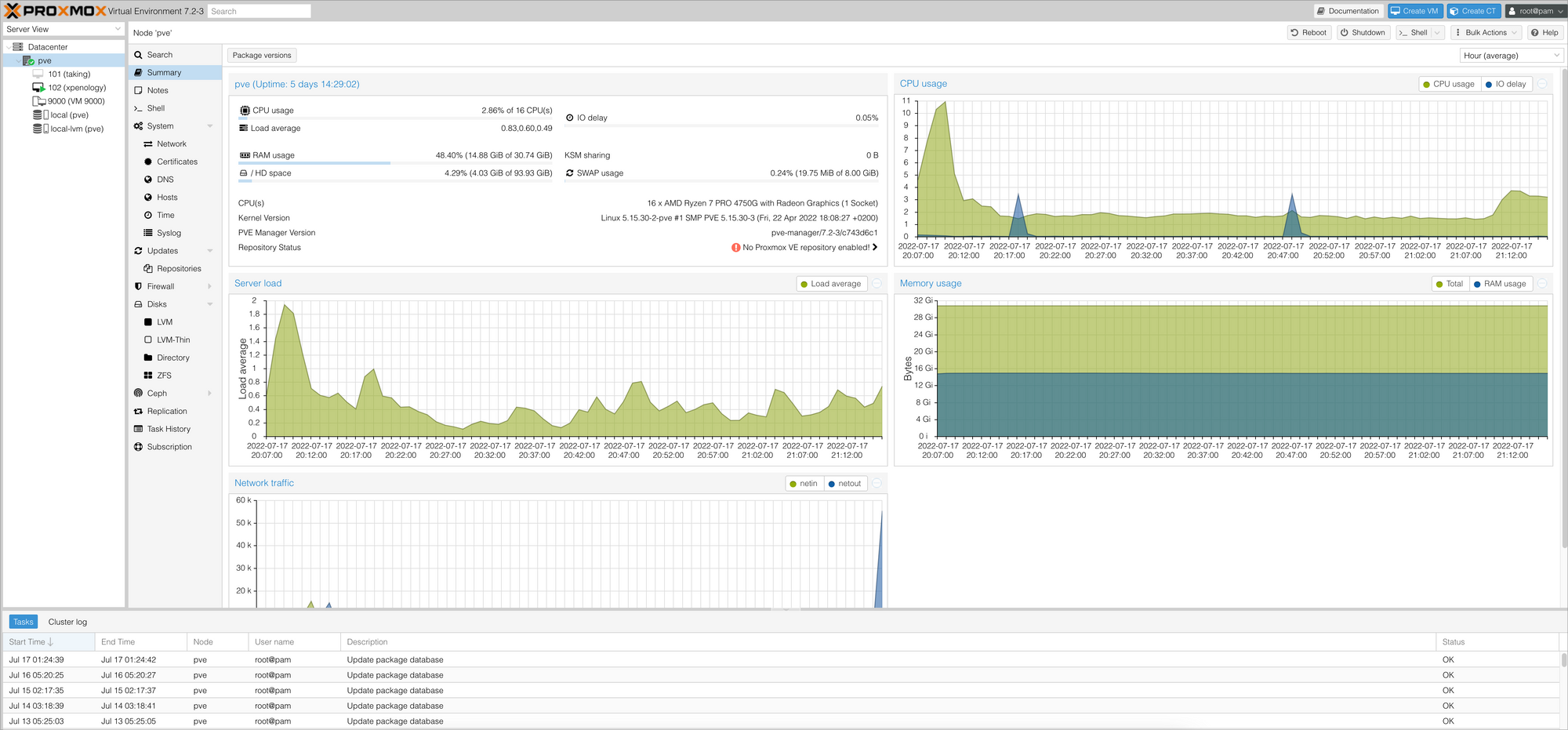Switch to the Cluster log tab
The width and height of the screenshot is (1568, 730).
click(x=67, y=622)
